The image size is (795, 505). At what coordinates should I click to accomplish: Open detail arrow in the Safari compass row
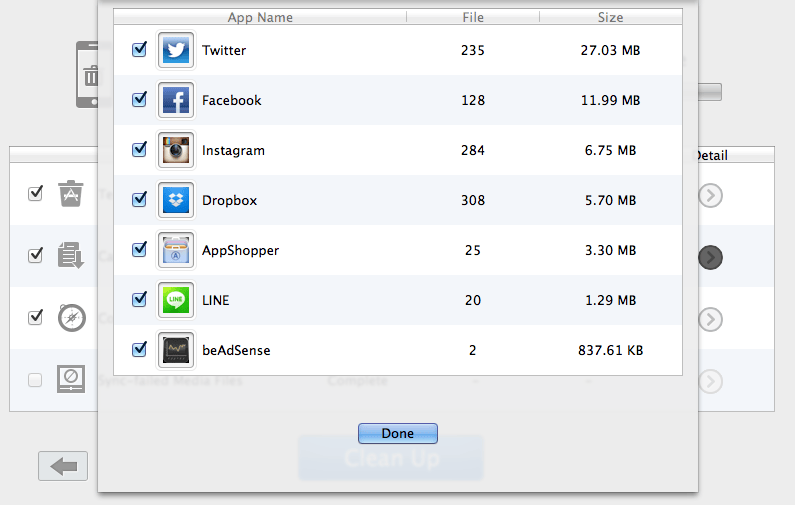click(x=710, y=319)
